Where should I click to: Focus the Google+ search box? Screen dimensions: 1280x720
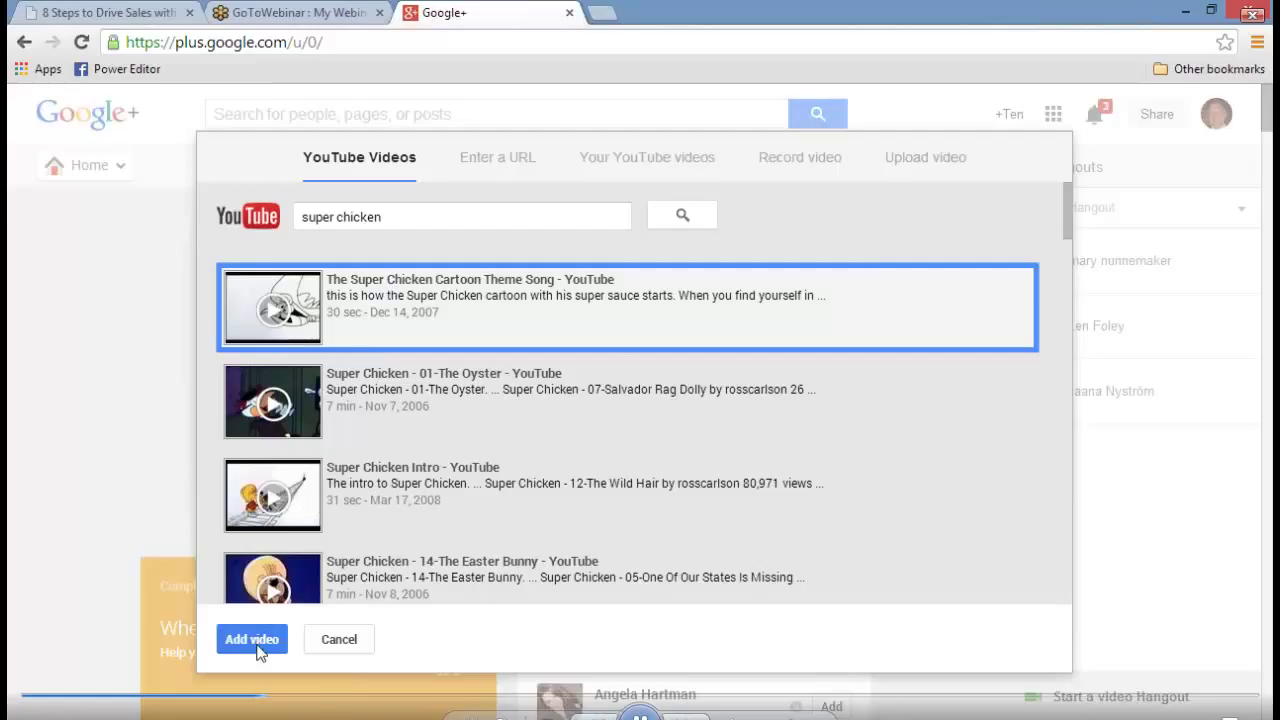point(496,114)
